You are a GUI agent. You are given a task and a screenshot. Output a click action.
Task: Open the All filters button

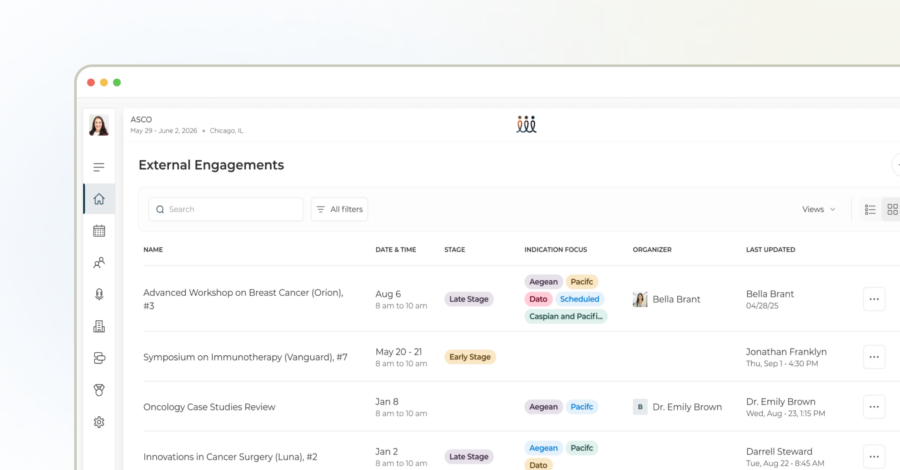(339, 209)
